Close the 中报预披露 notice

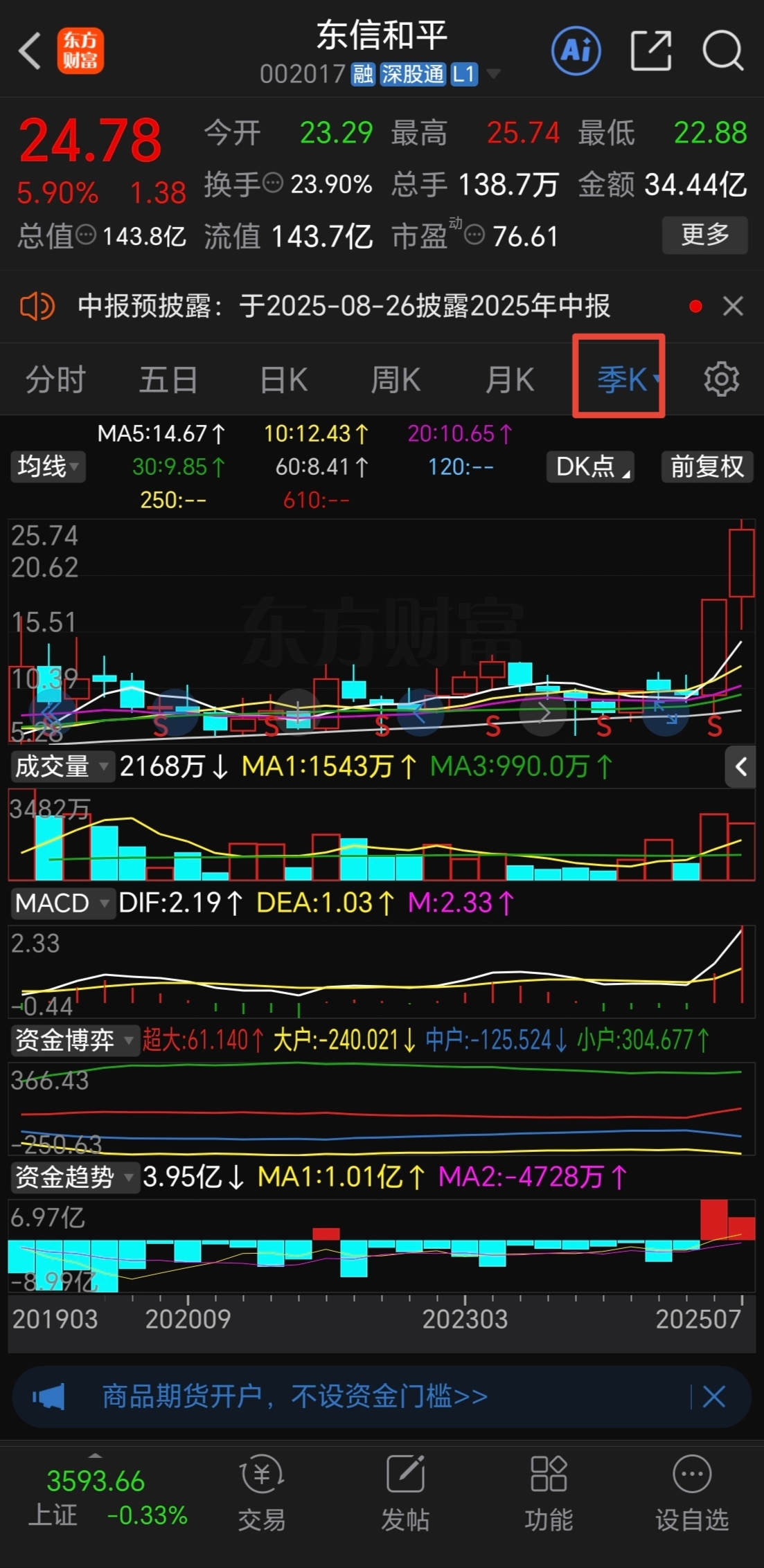(733, 306)
